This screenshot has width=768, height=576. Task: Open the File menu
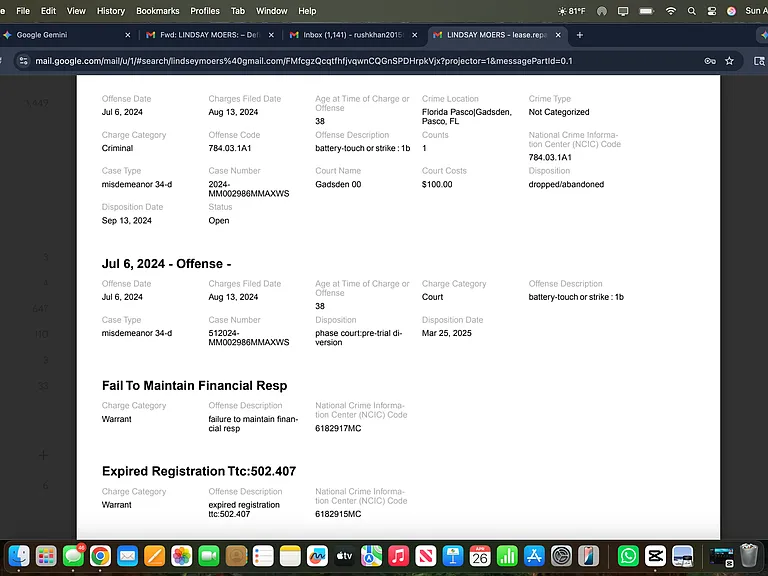[x=23, y=11]
